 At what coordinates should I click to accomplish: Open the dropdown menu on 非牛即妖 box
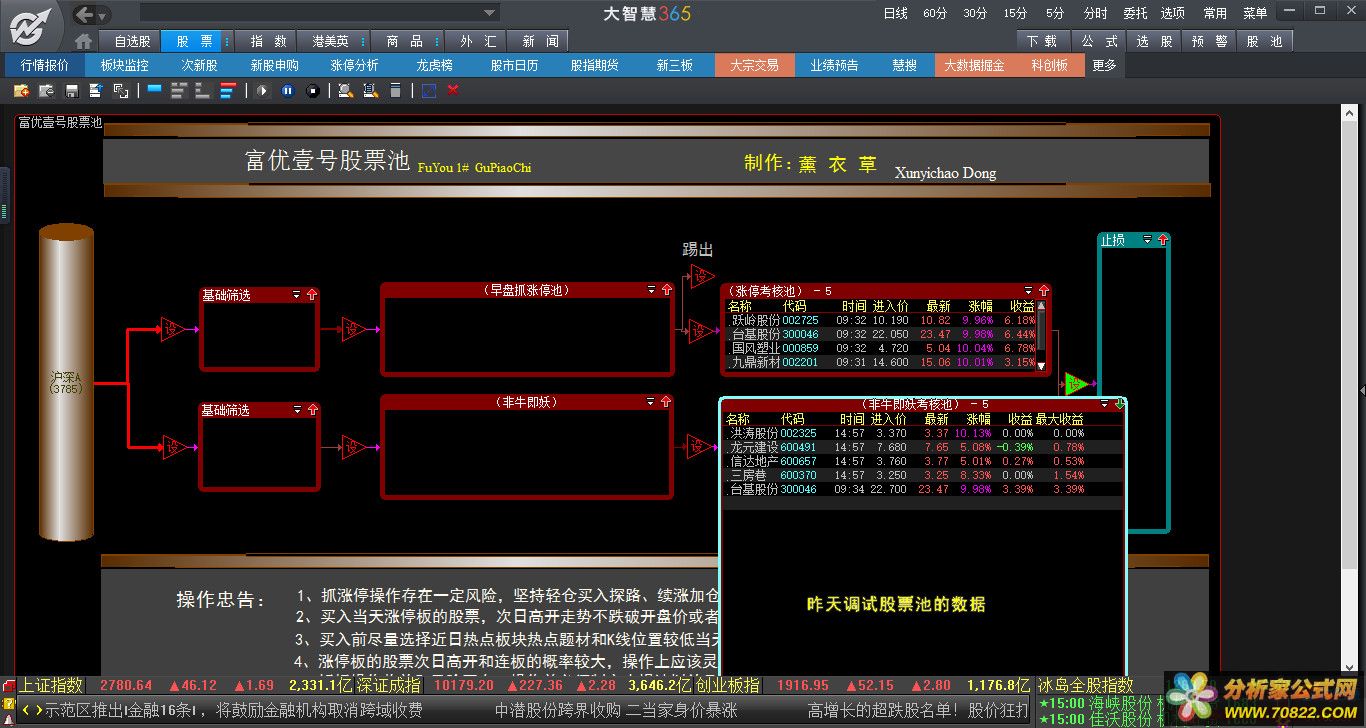tap(652, 402)
